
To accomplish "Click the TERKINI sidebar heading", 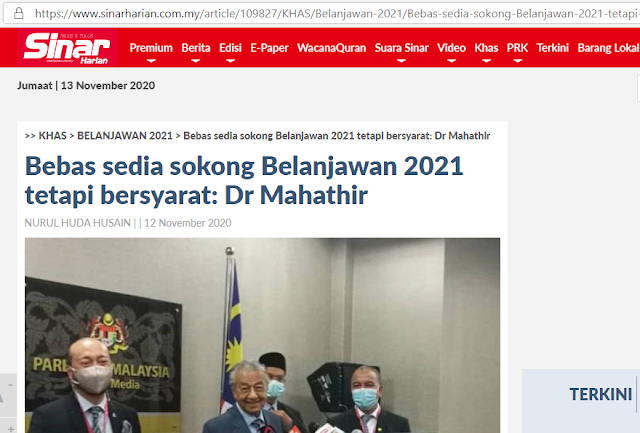I will click(x=600, y=395).
